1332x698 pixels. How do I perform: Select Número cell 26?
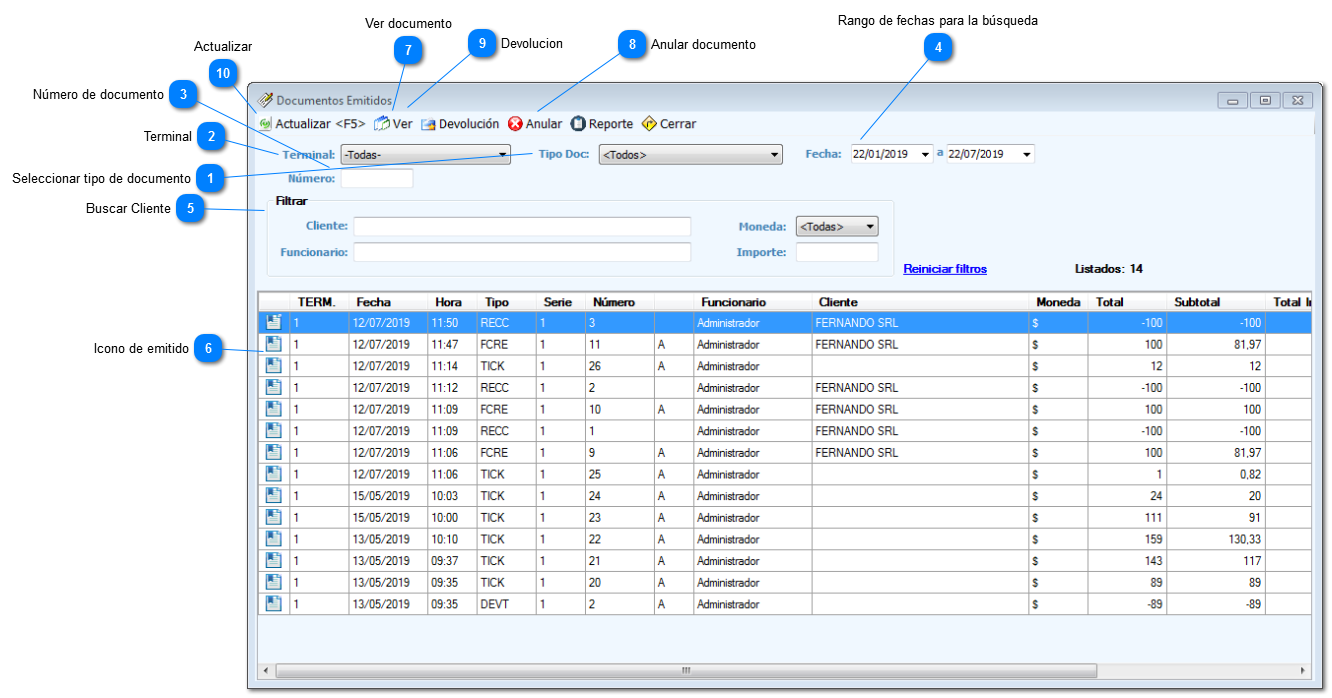(620, 366)
